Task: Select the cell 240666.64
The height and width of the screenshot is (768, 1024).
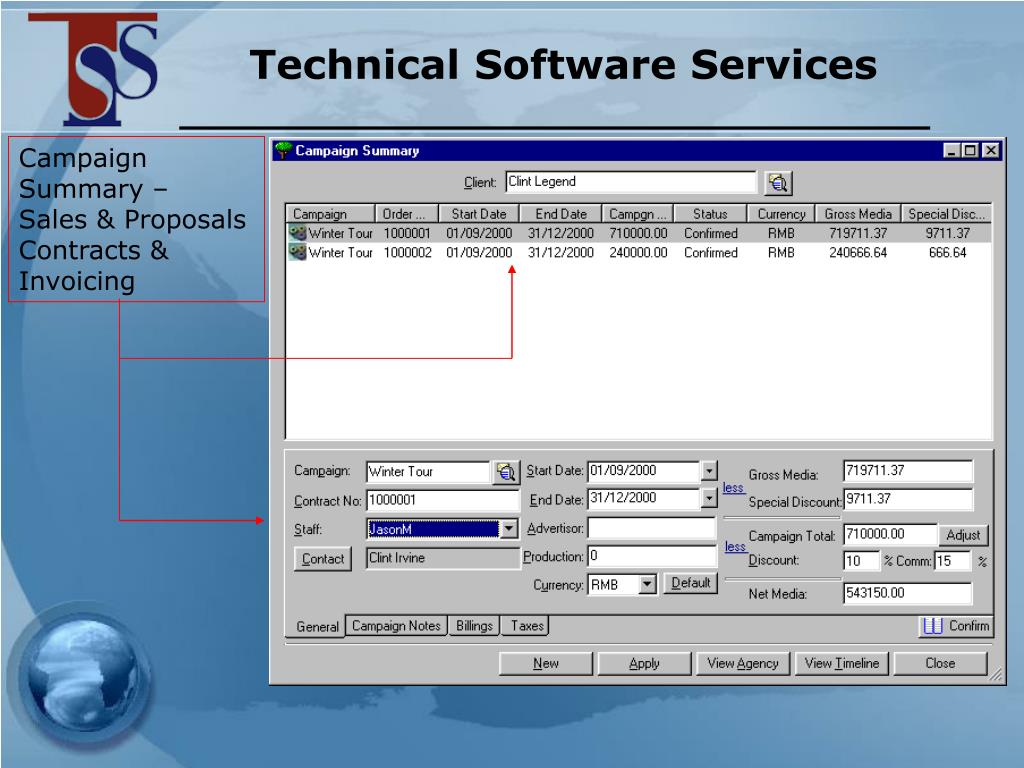Action: [858, 253]
